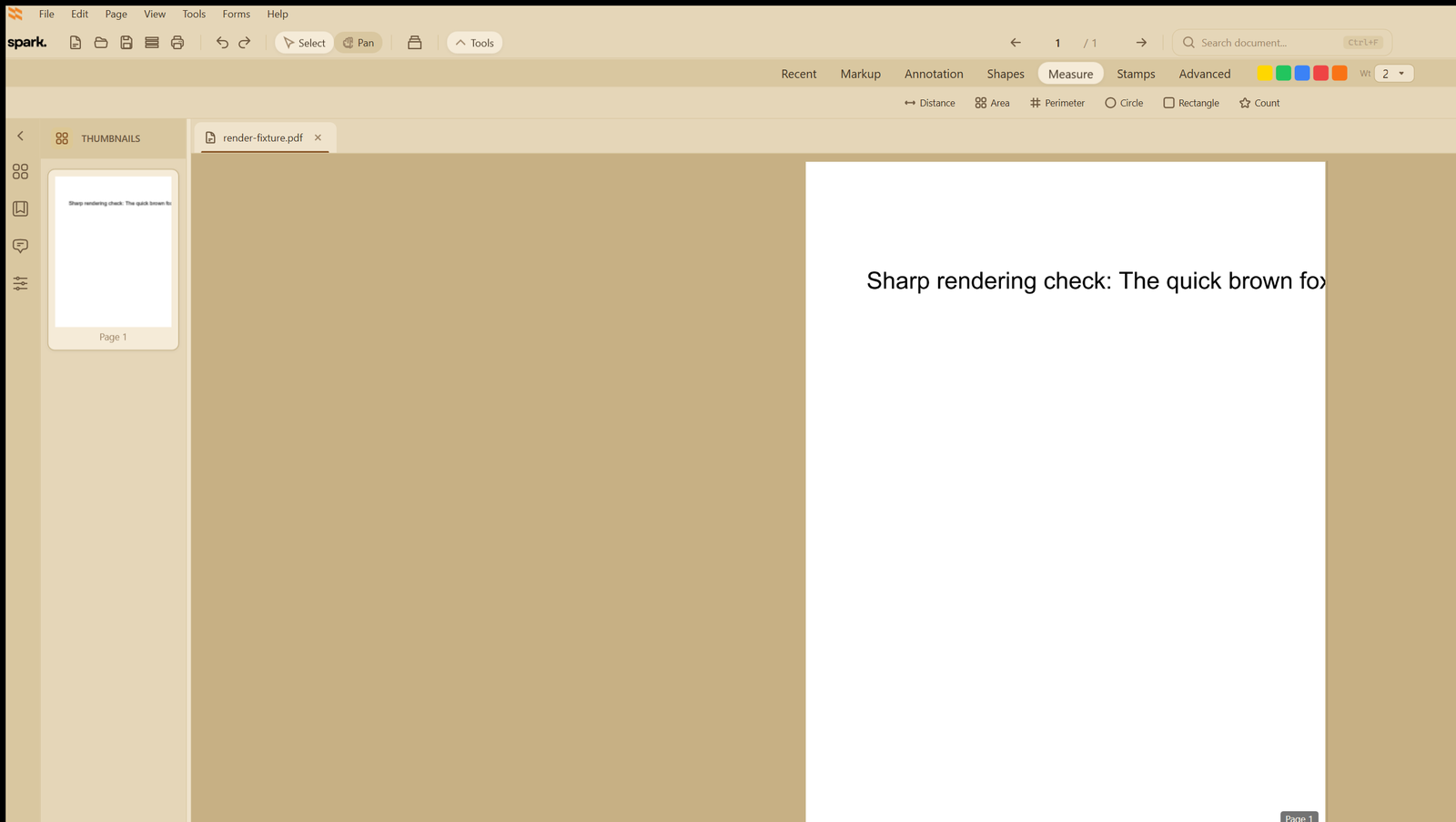1456x822 pixels.
Task: Go to next page arrow
Action: (x=1141, y=43)
